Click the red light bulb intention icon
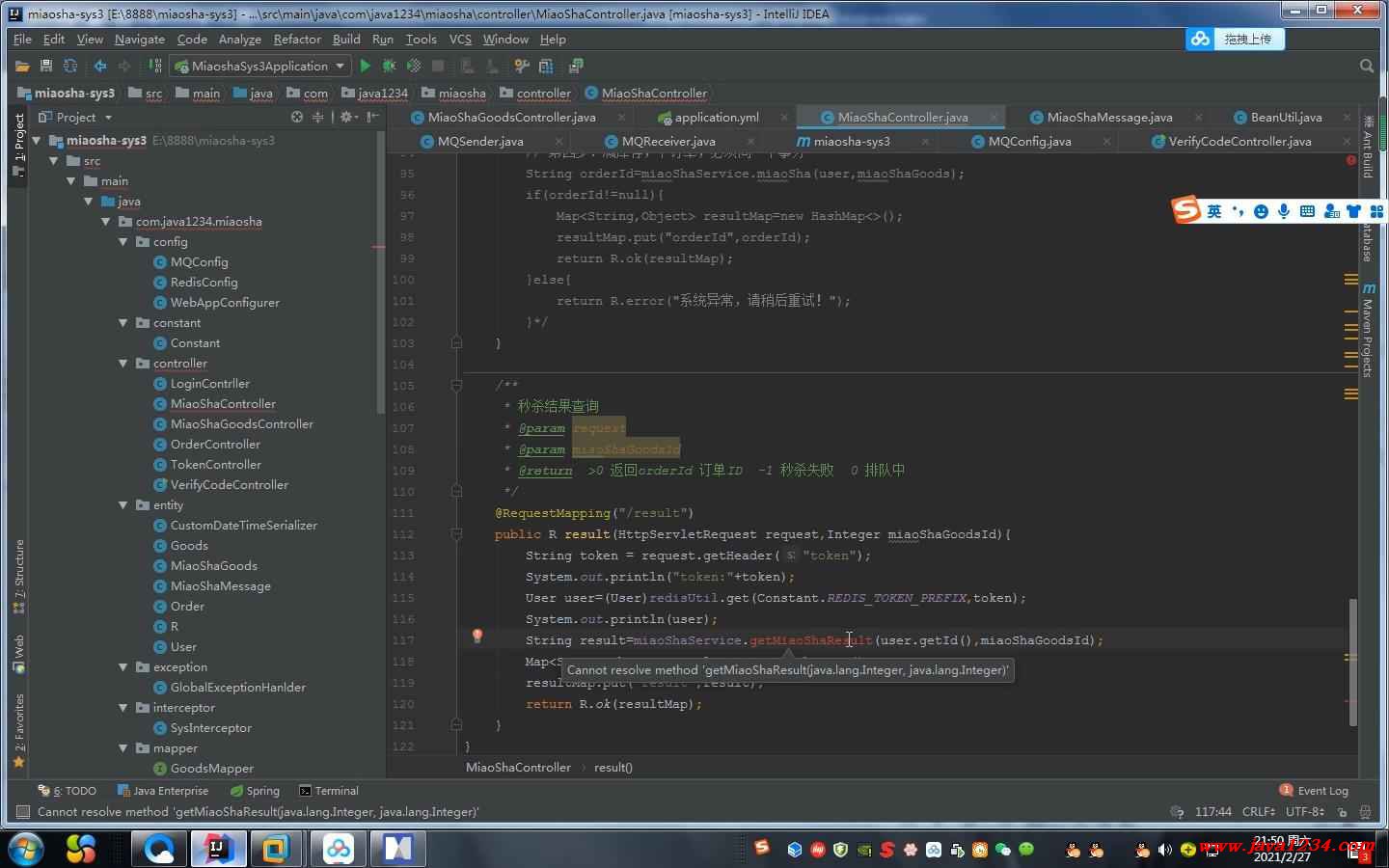 (477, 636)
